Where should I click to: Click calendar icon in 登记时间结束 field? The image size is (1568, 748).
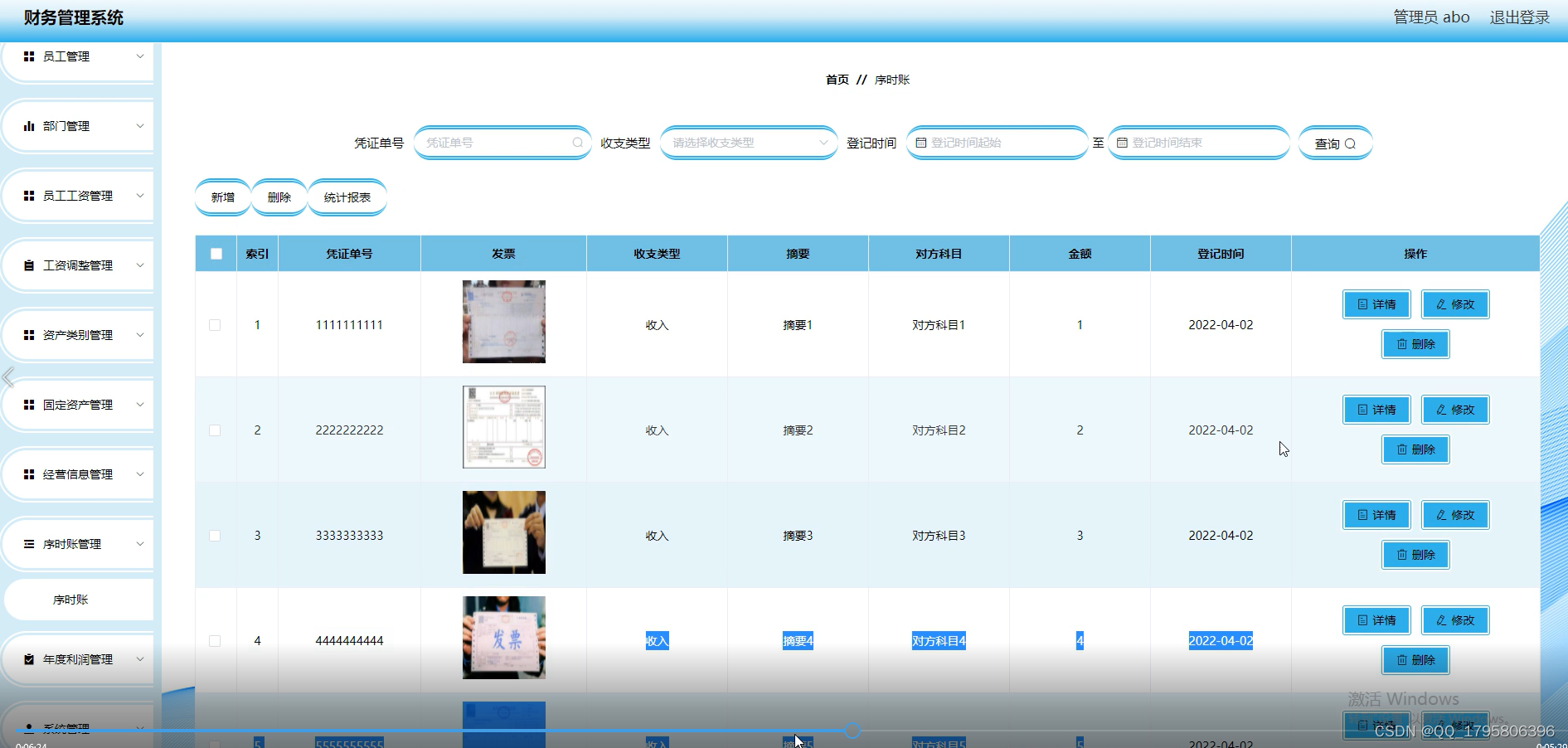tap(1122, 143)
